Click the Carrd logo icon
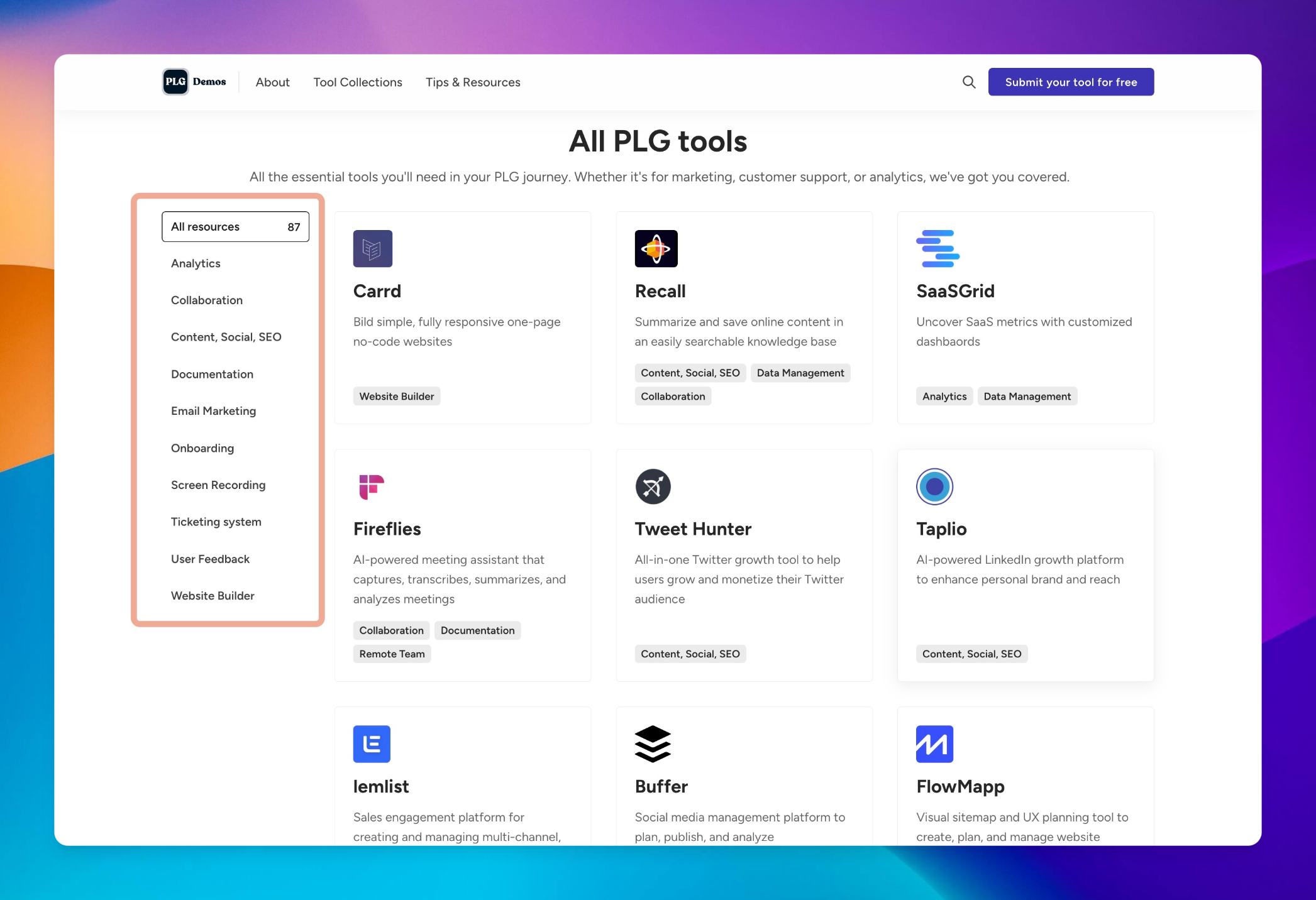The height and width of the screenshot is (900, 1316). (373, 249)
